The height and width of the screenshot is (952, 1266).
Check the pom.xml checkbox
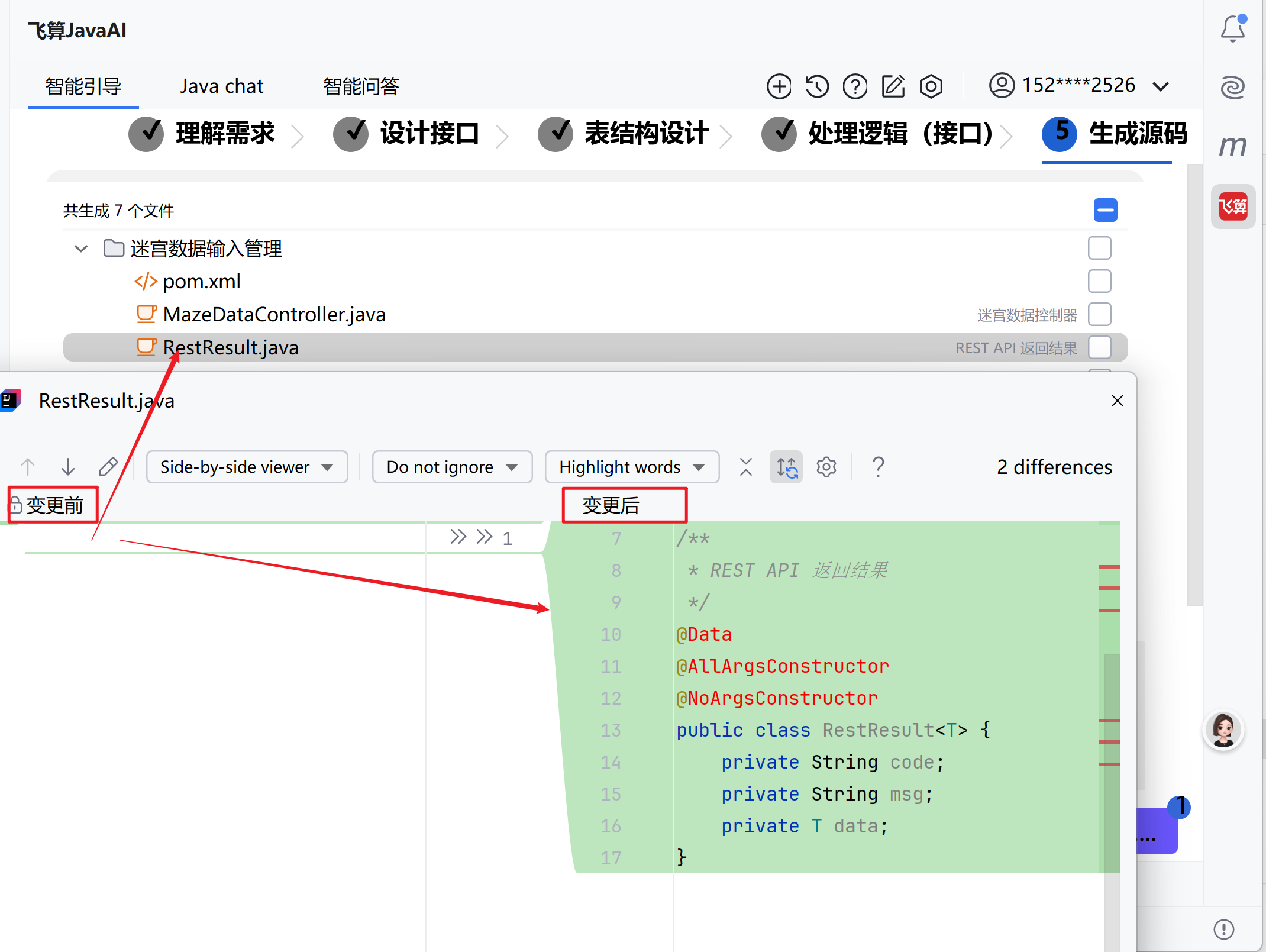point(1099,281)
